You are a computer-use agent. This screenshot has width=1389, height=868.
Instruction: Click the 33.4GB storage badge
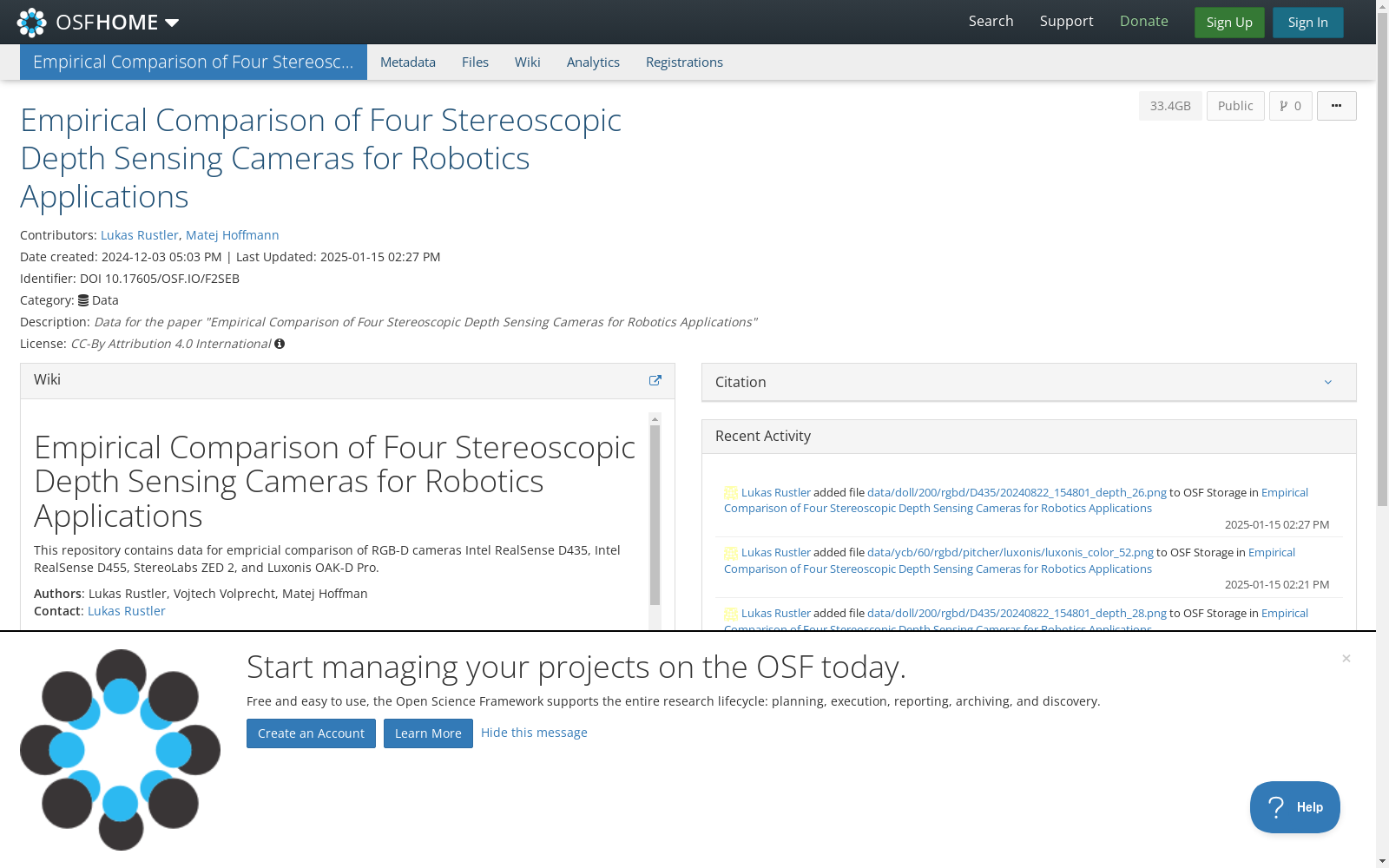[1170, 106]
